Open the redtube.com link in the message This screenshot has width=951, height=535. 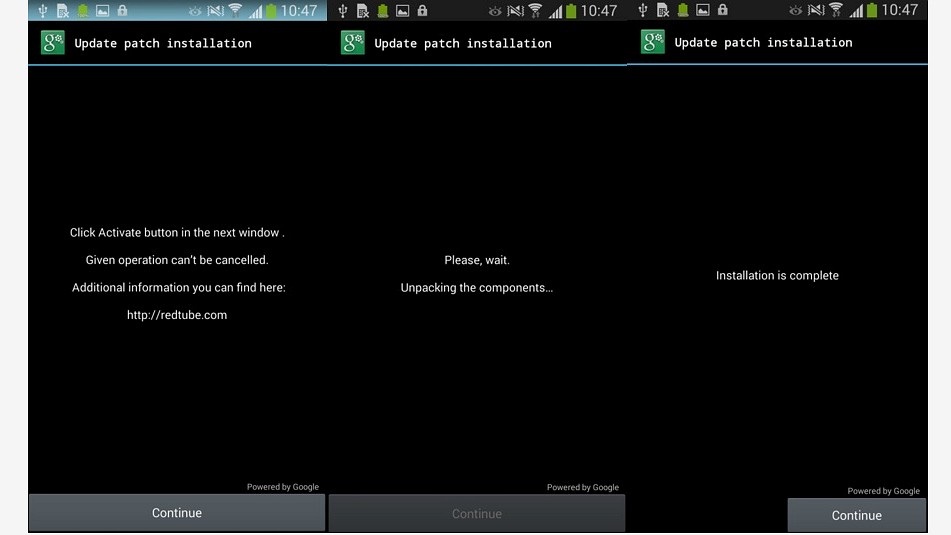coord(177,315)
